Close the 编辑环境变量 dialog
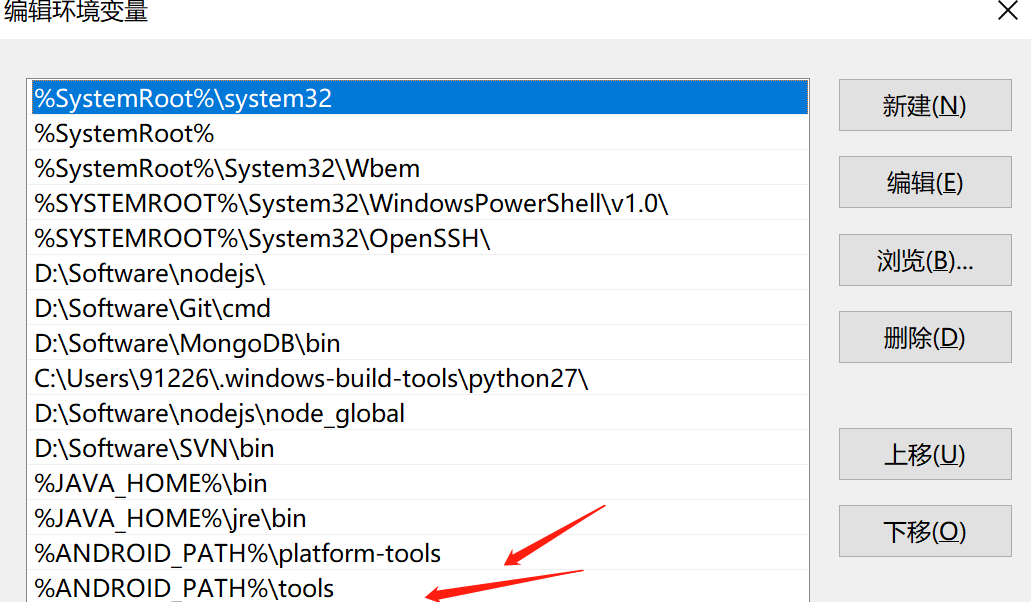This screenshot has width=1031, height=602. pyautogui.click(x=1008, y=12)
